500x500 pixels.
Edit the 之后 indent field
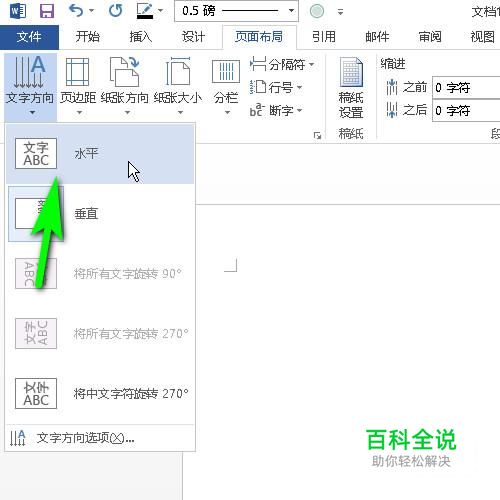coord(467,110)
